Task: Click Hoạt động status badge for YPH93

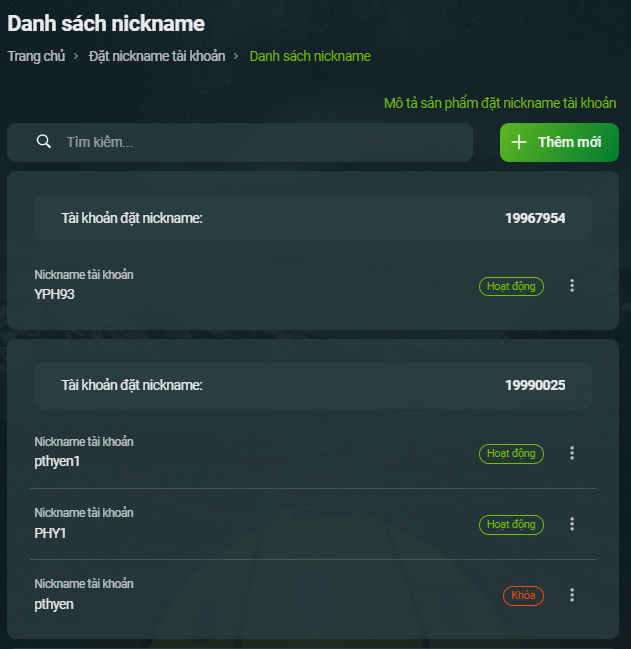Action: click(x=511, y=286)
